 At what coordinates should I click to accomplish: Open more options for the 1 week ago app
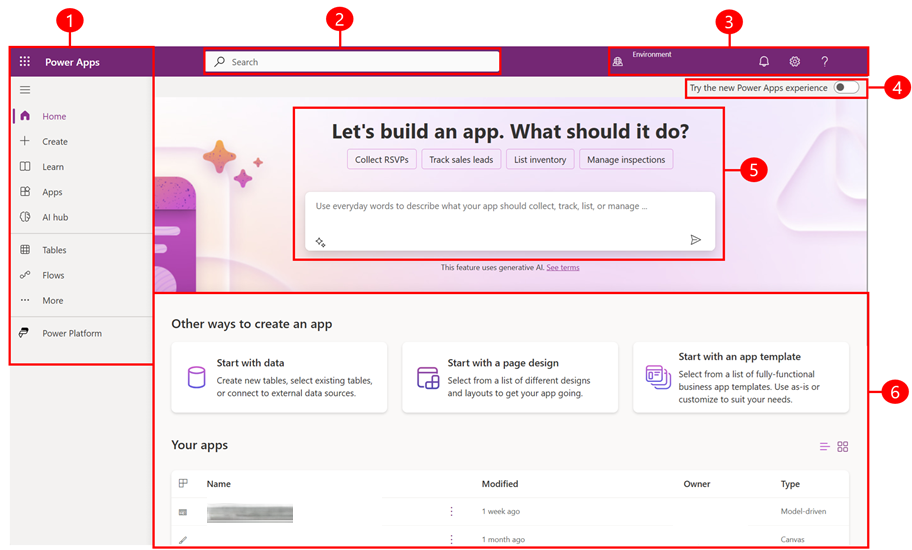(451, 511)
